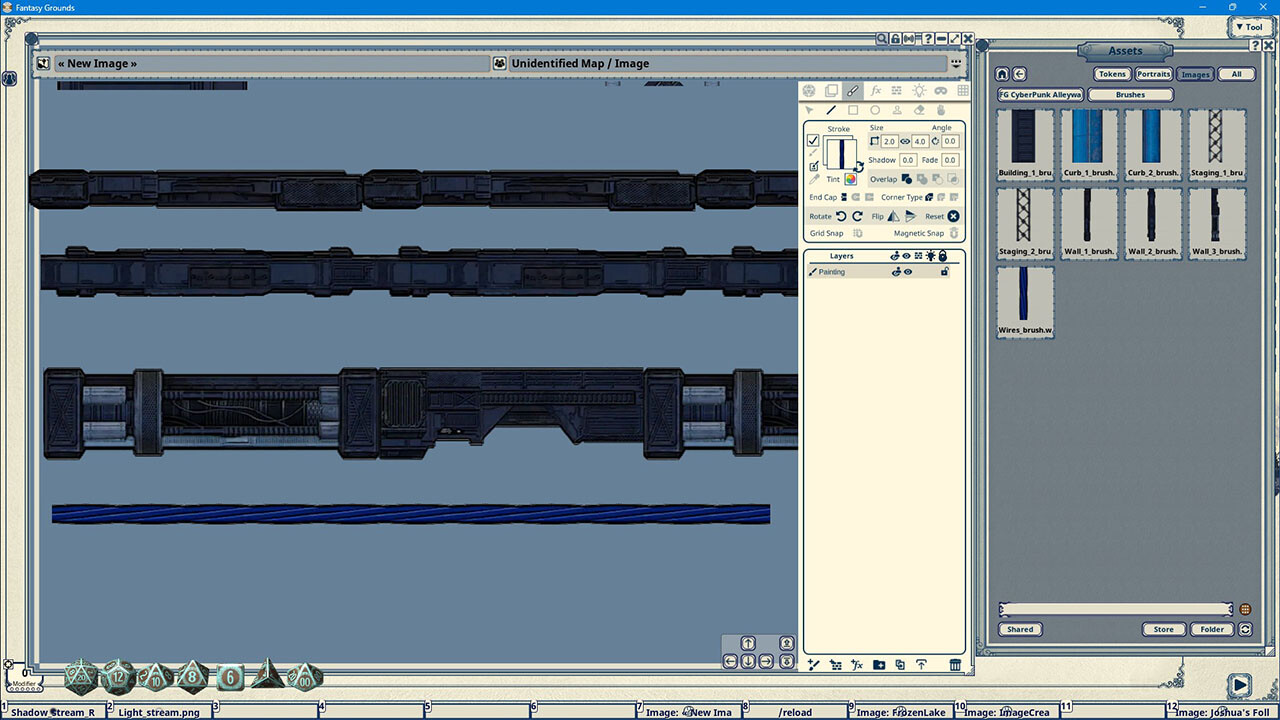
Task: Open the lighting settings icon
Action: (918, 91)
